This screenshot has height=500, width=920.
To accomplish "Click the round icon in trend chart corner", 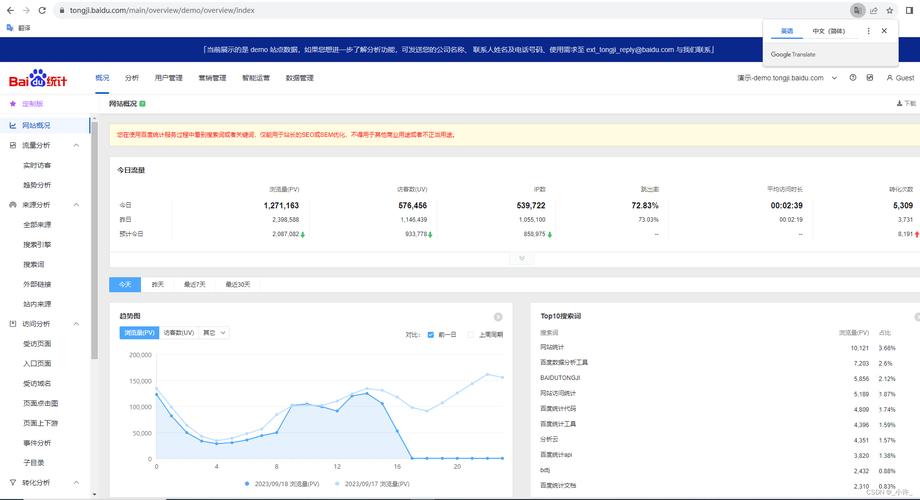I will click(498, 317).
